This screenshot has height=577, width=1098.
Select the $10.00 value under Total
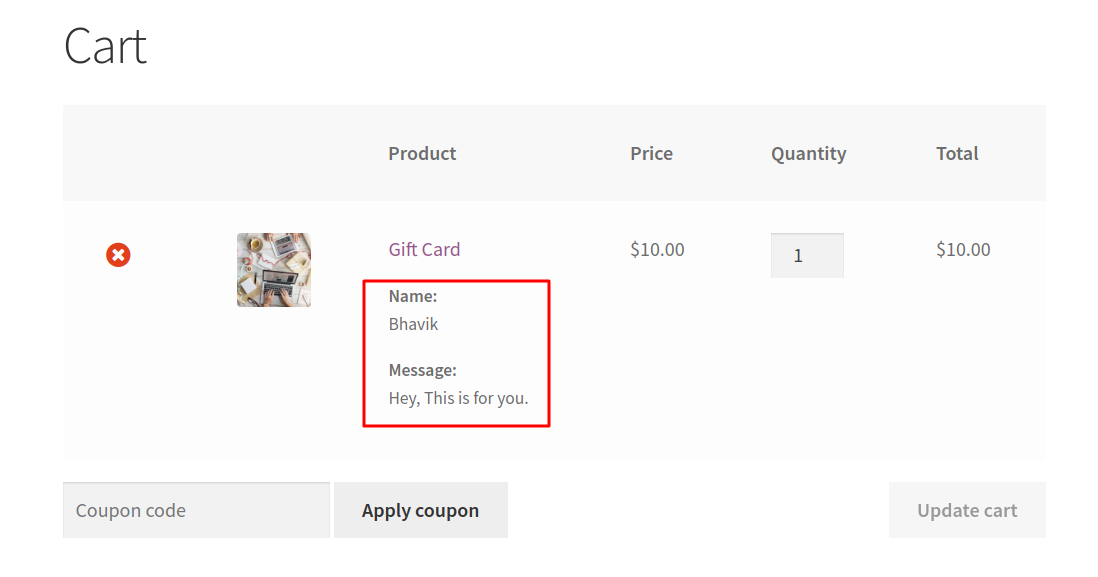(x=964, y=249)
